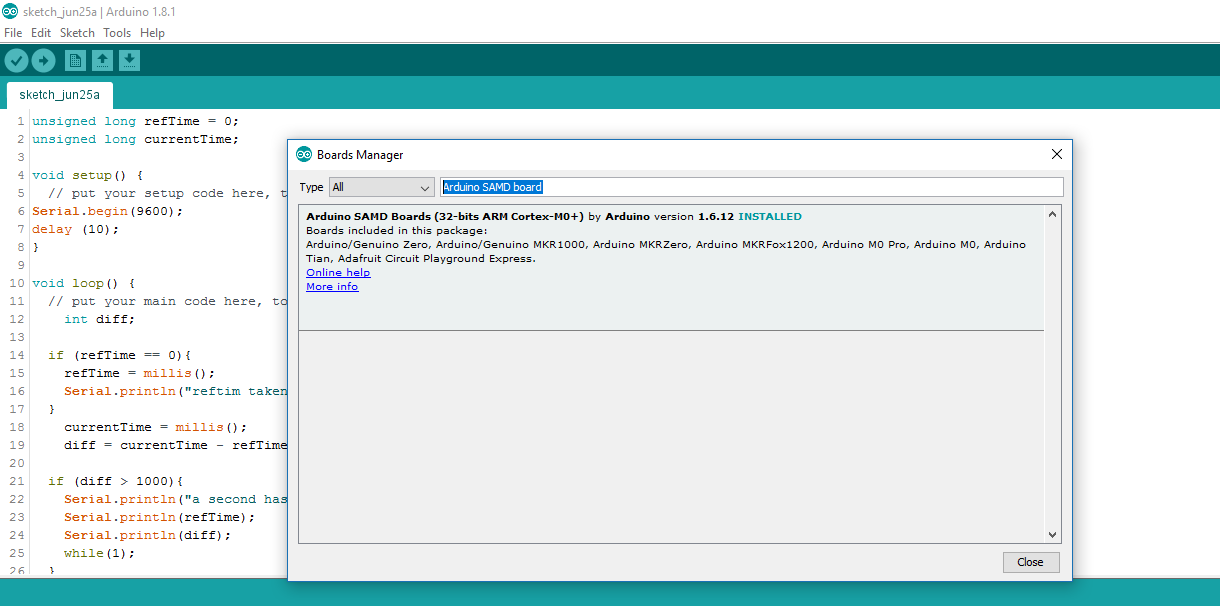Screen dimensions: 1220x606
Task: Click the Close button in Boards Manager
Action: click(1030, 562)
